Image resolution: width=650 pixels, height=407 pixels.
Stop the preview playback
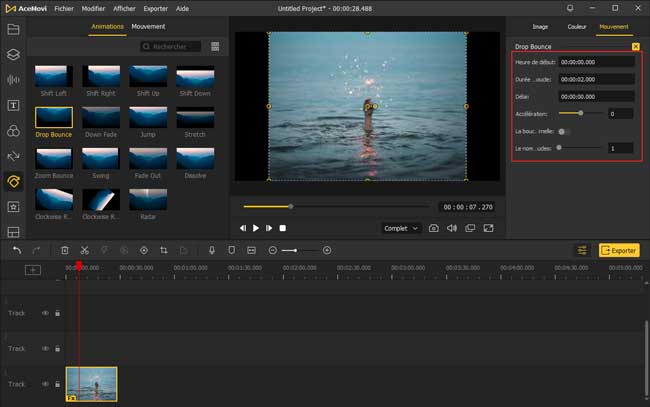coord(283,228)
